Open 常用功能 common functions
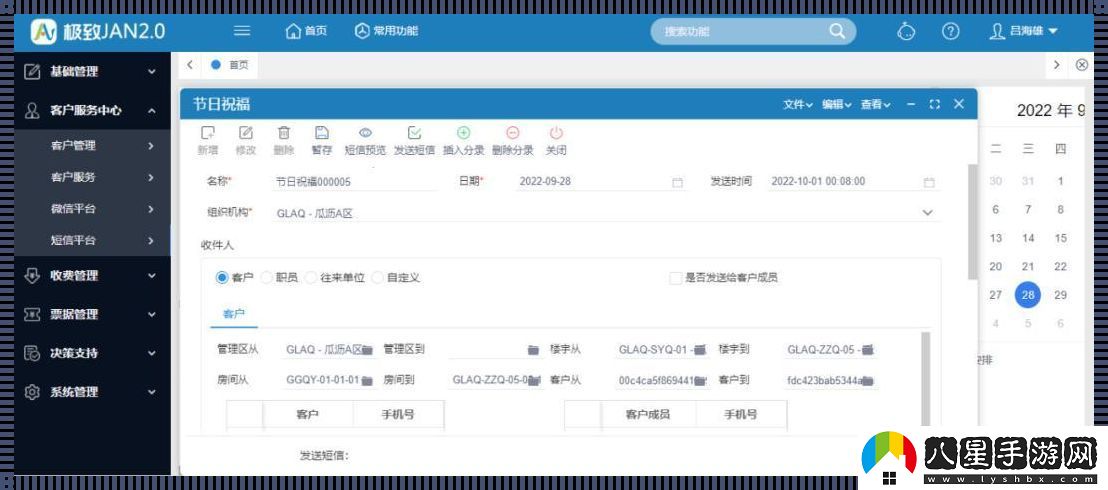This screenshot has width=1108, height=490. [386, 30]
